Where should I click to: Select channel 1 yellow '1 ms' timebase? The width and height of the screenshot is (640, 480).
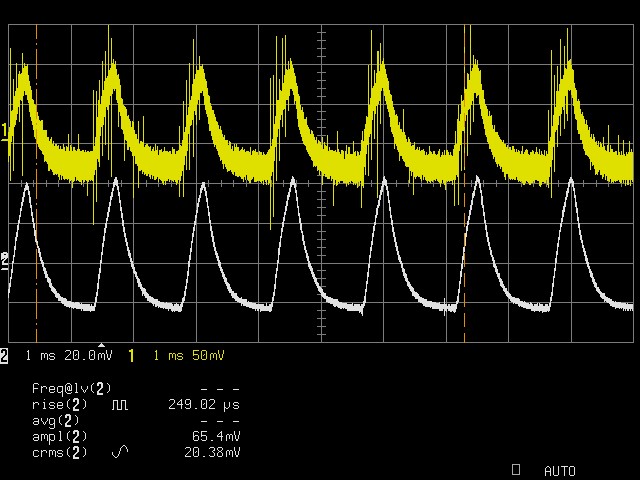point(169,356)
